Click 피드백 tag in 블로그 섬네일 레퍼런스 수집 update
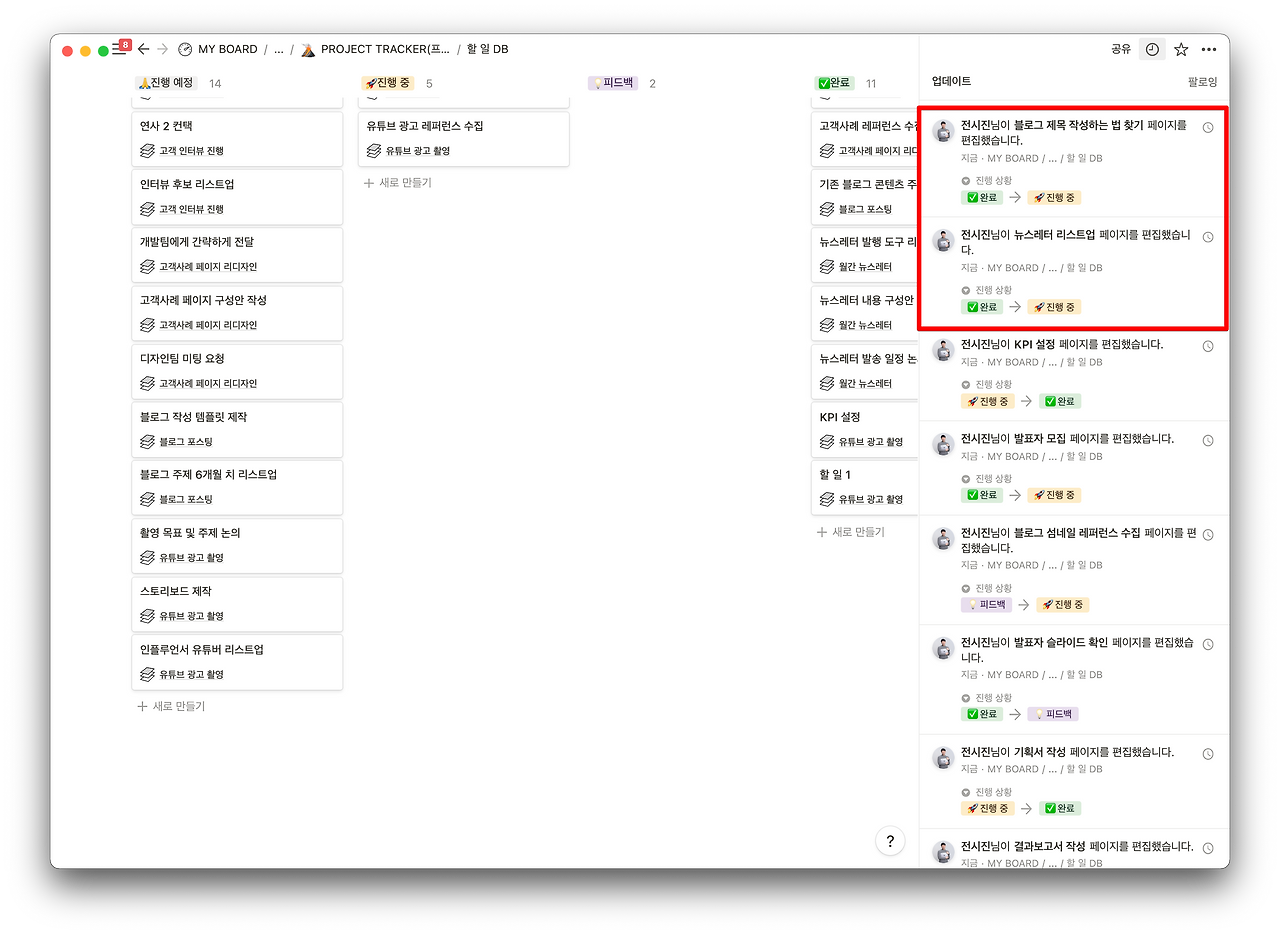Viewport: 1280px width, 935px height. tap(987, 604)
